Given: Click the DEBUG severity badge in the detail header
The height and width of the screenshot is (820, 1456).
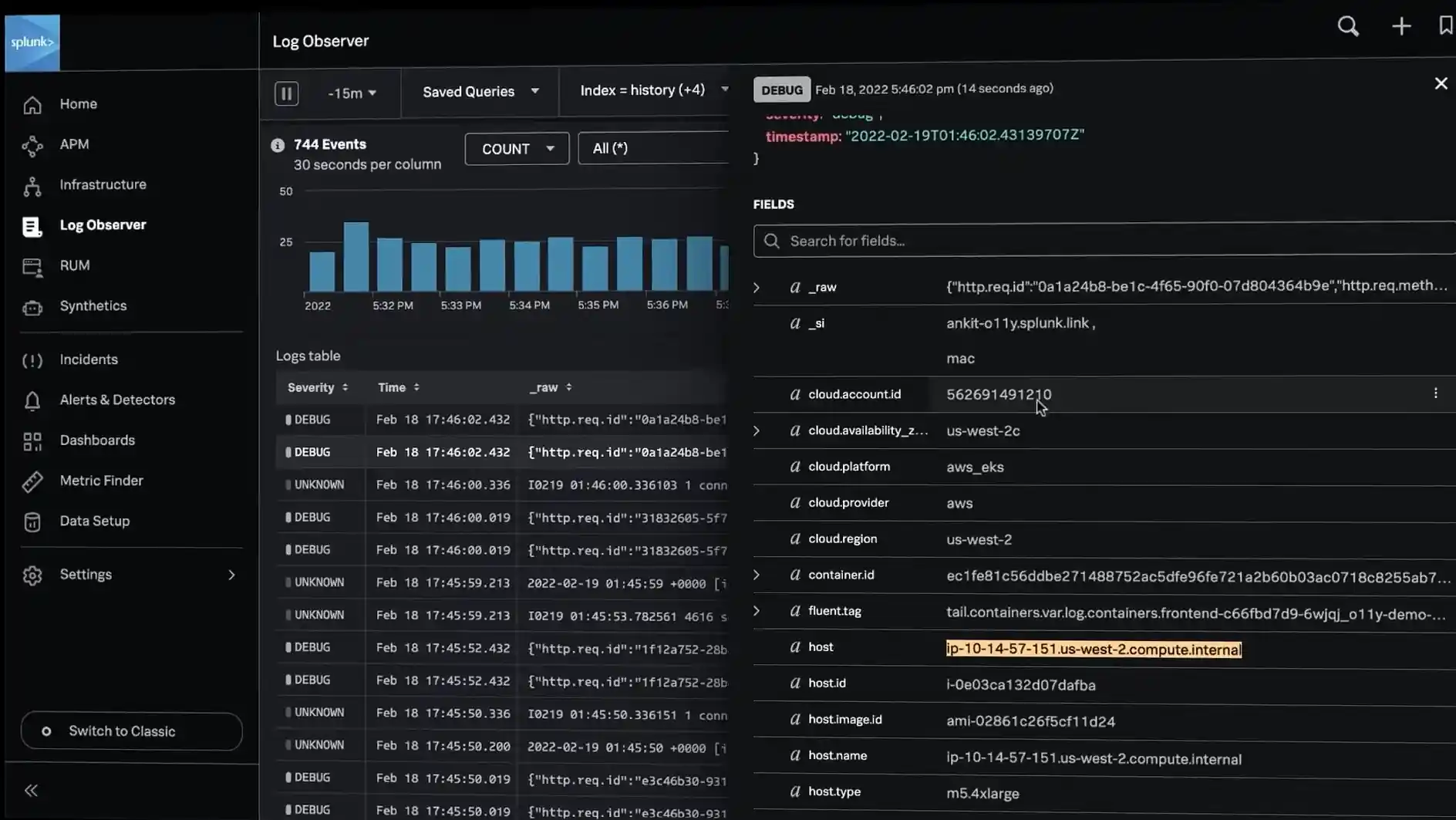Looking at the screenshot, I should pyautogui.click(x=781, y=89).
